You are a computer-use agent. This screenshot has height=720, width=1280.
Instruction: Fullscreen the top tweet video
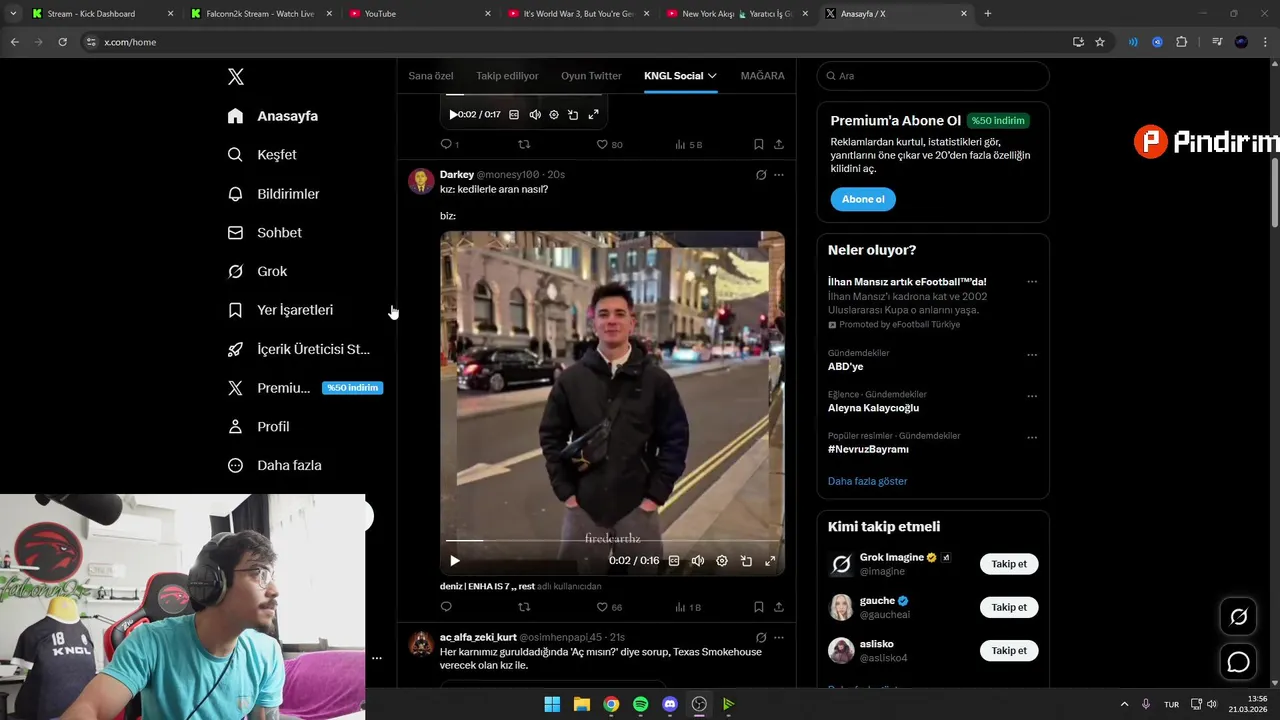pos(593,115)
